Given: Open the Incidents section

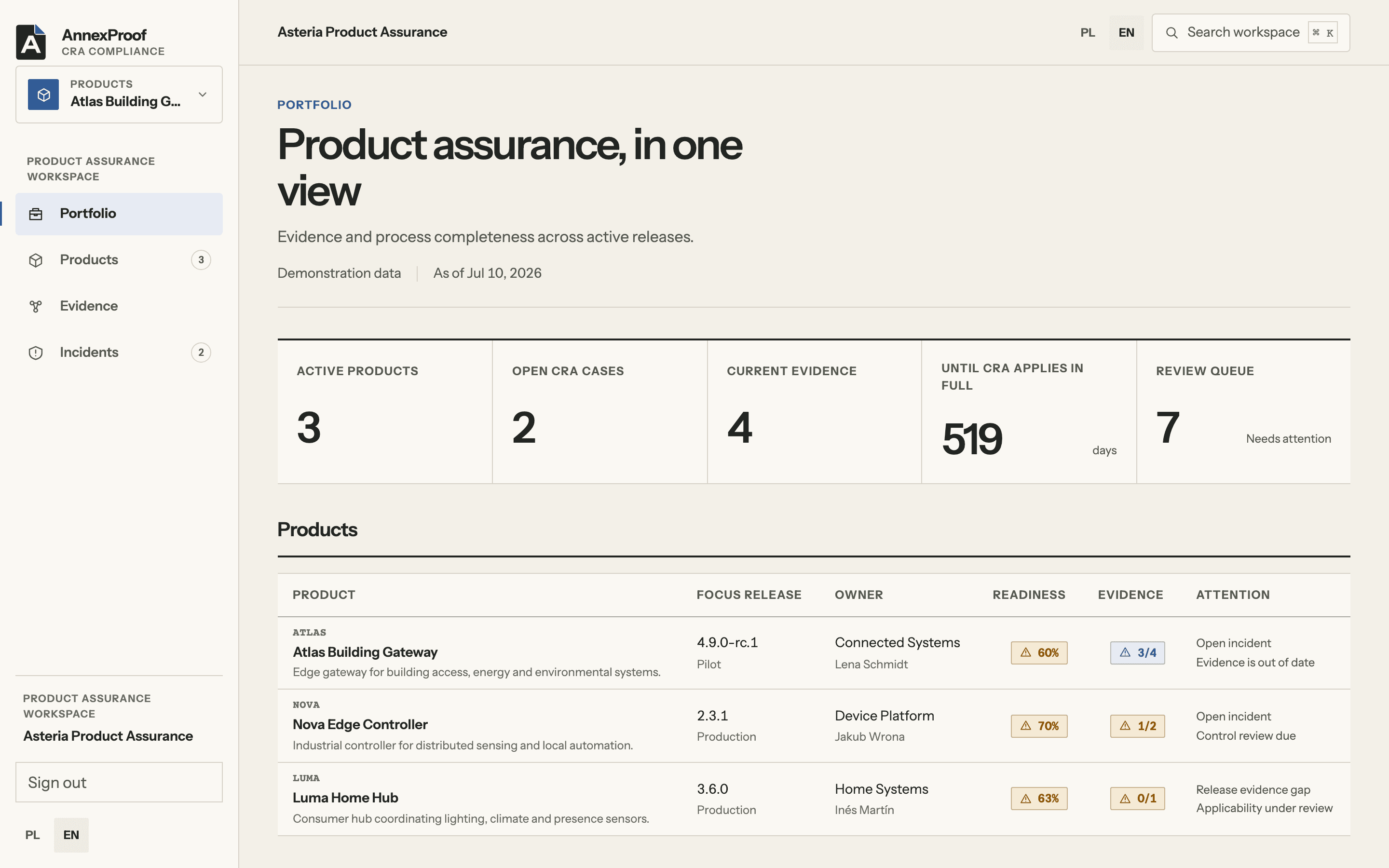Looking at the screenshot, I should coord(119,353).
